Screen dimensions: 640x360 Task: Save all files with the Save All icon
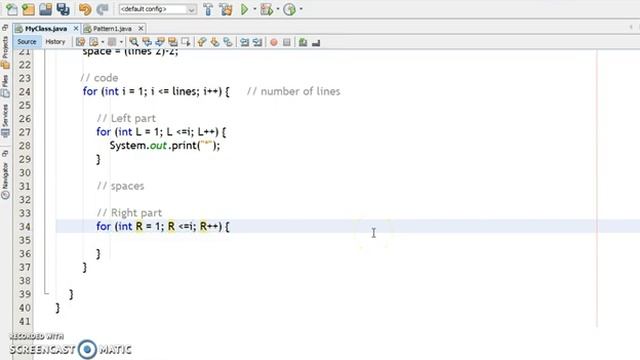click(x=63, y=9)
